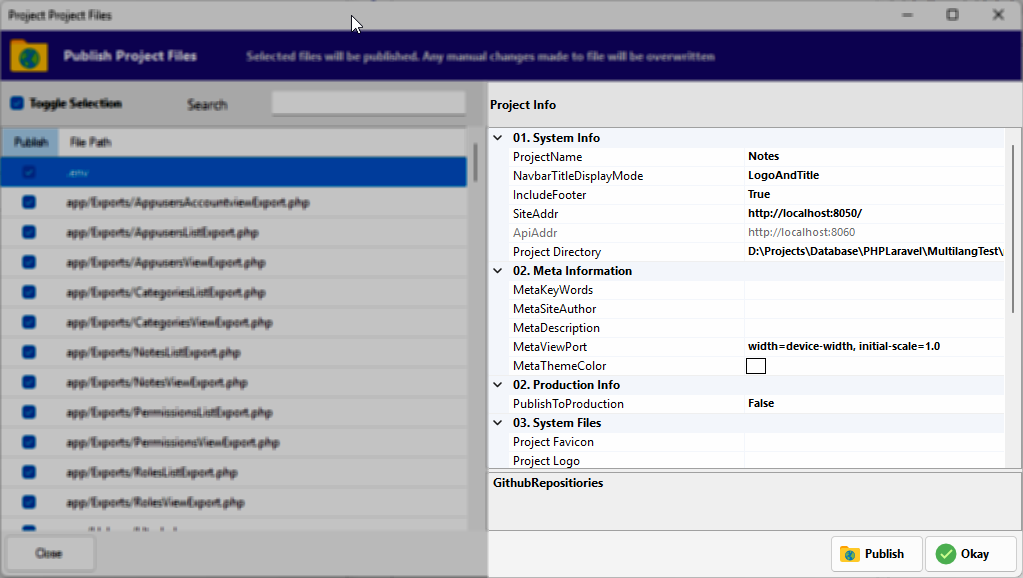Viewport: 1023px width, 578px height.
Task: Click the green checkmark Okay button
Action: point(971,554)
